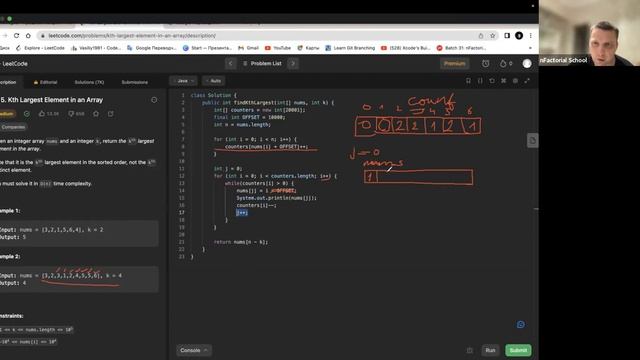Bookmark this page with the star
640x360 pixels.
[493, 36]
